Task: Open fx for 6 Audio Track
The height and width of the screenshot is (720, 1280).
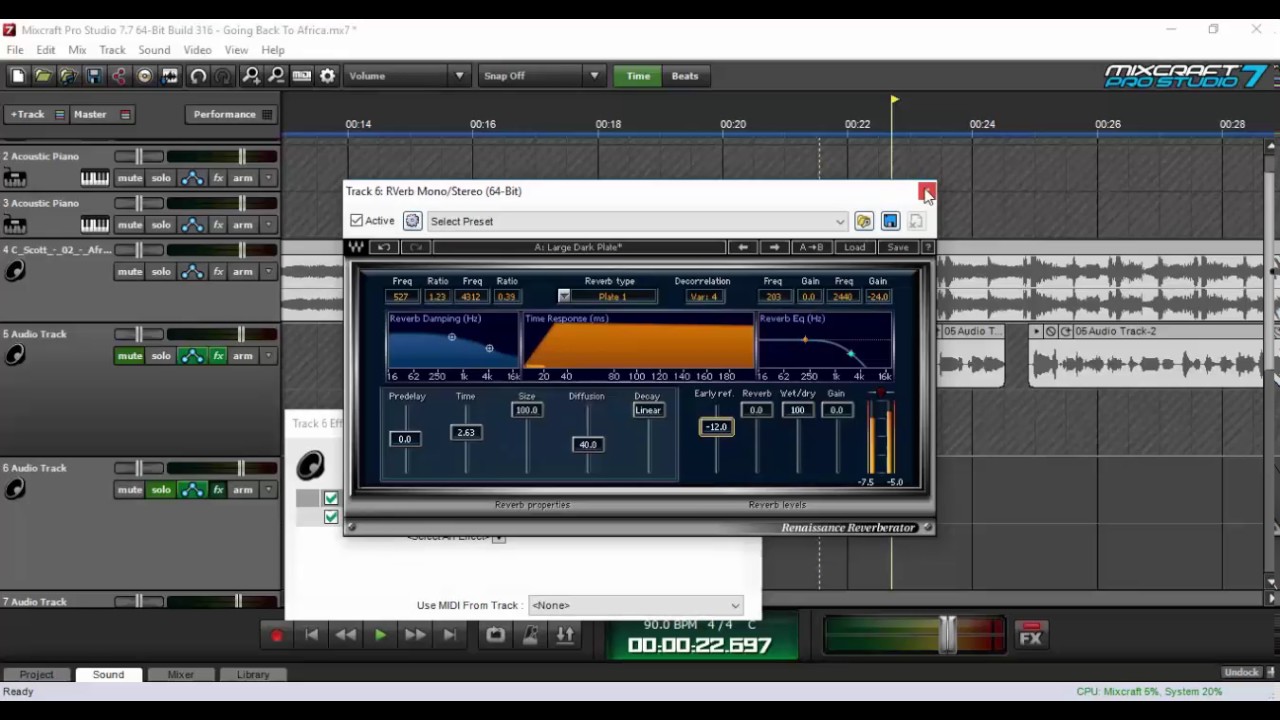Action: [x=218, y=490]
